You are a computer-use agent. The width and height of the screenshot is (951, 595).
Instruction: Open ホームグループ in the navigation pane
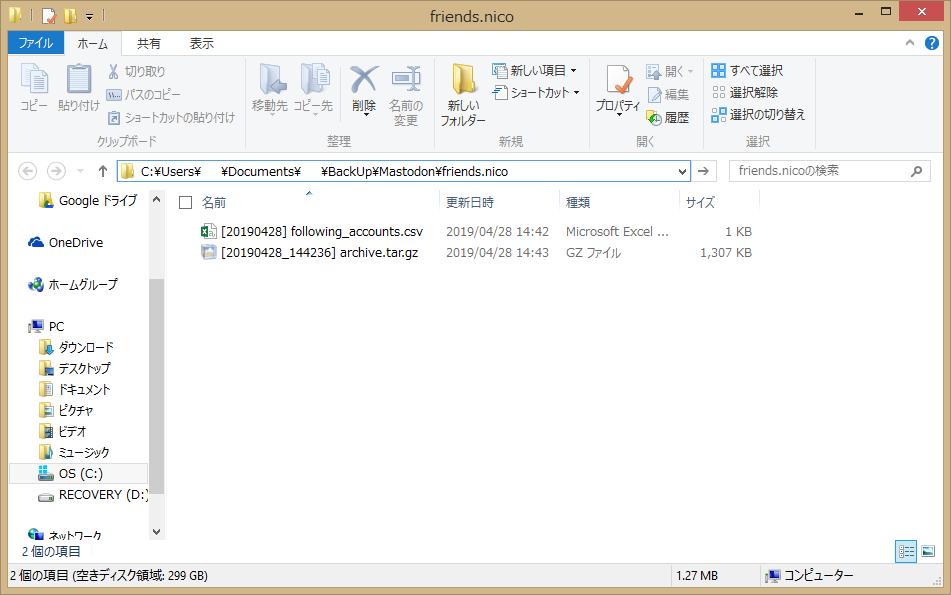[x=72, y=284]
